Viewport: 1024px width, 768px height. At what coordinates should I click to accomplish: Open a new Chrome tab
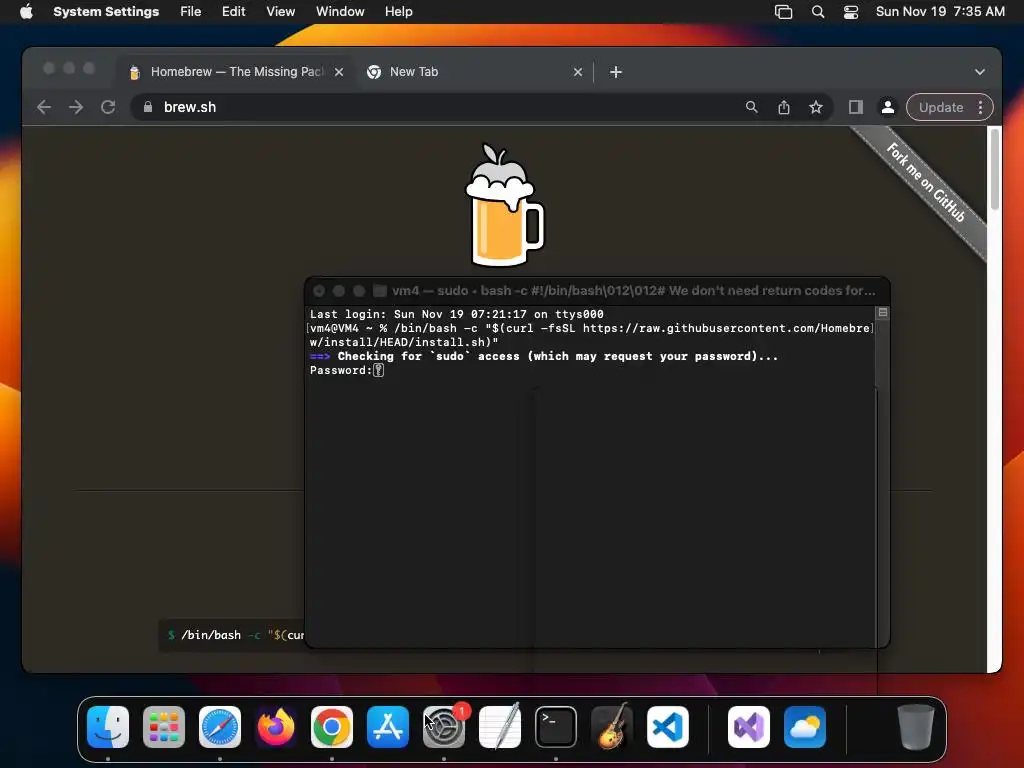(x=616, y=72)
